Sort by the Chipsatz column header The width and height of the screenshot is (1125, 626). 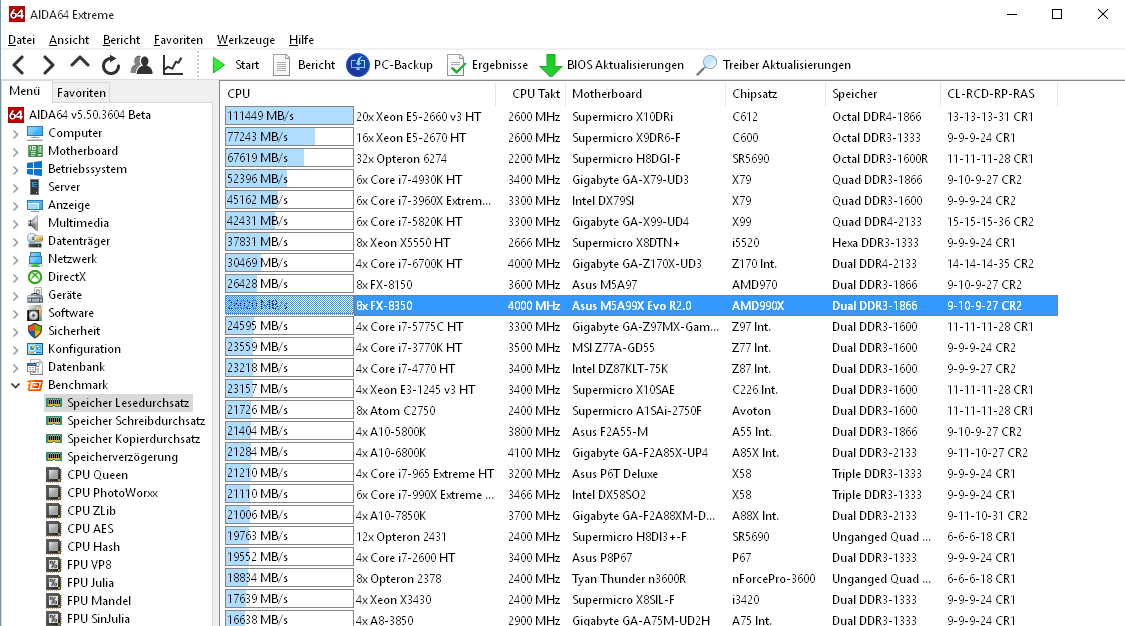pos(776,94)
